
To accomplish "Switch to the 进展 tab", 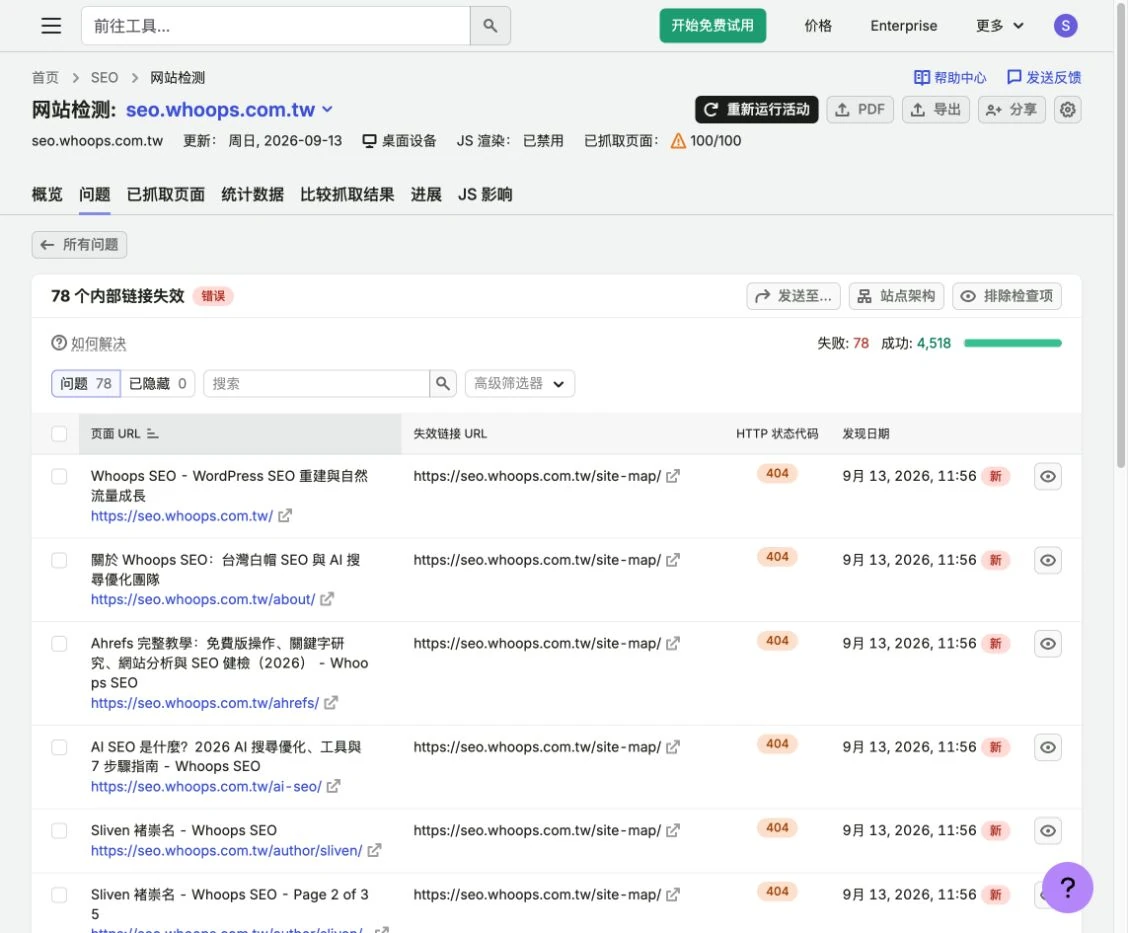I will click(x=426, y=194).
